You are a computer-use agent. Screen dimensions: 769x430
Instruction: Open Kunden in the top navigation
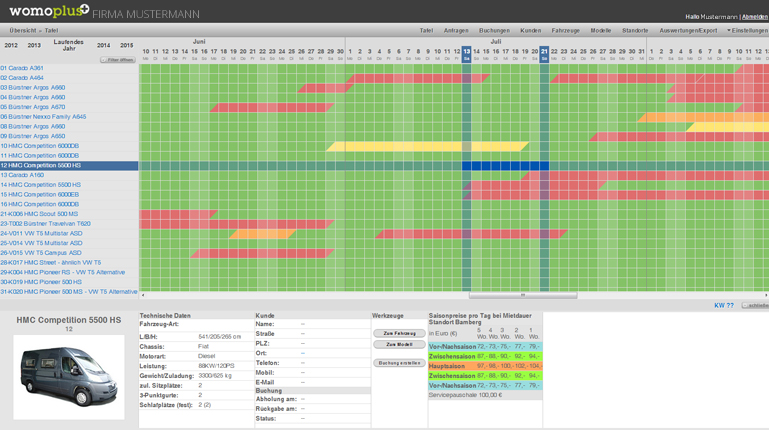531,30
